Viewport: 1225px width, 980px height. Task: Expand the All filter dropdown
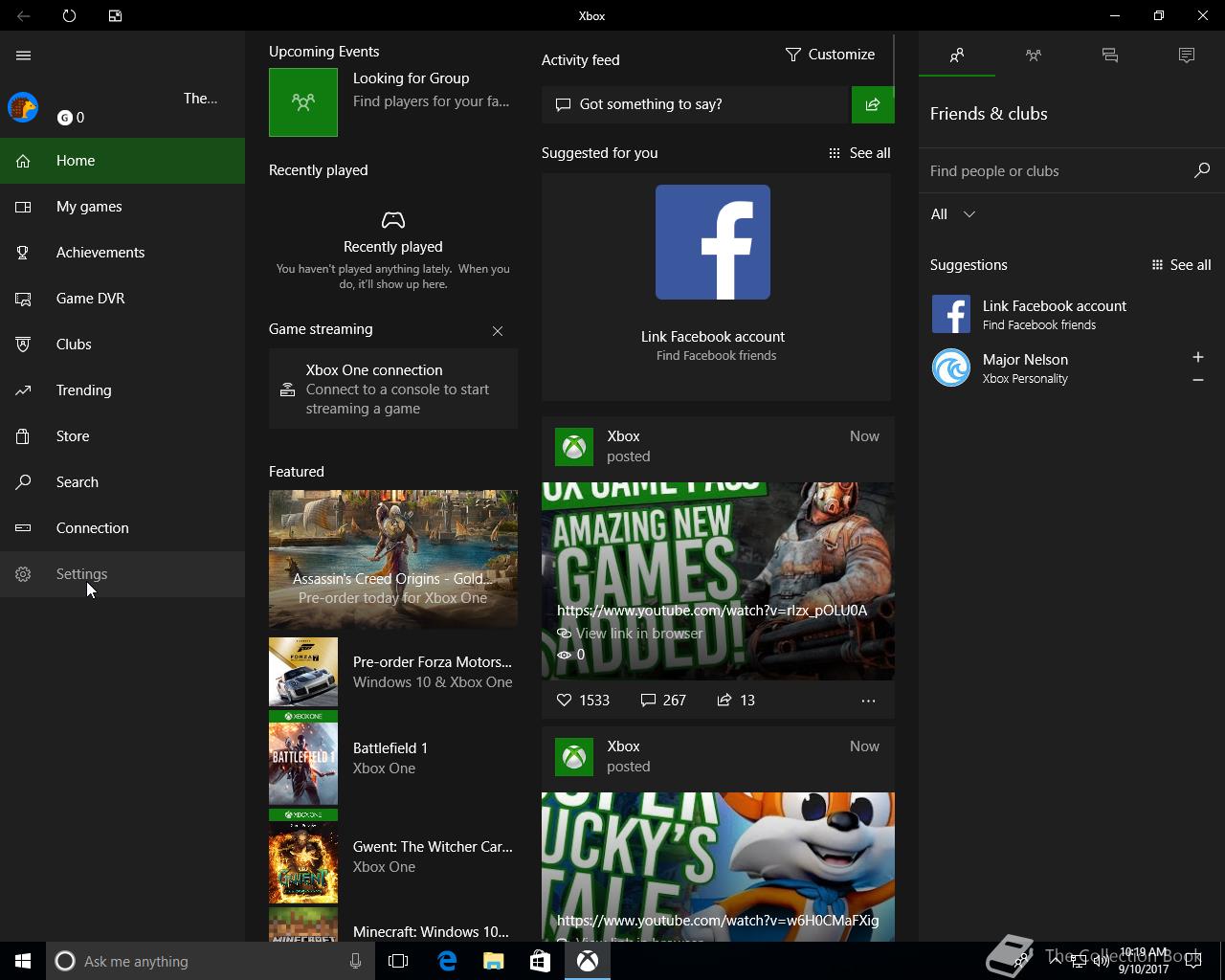pos(953,214)
